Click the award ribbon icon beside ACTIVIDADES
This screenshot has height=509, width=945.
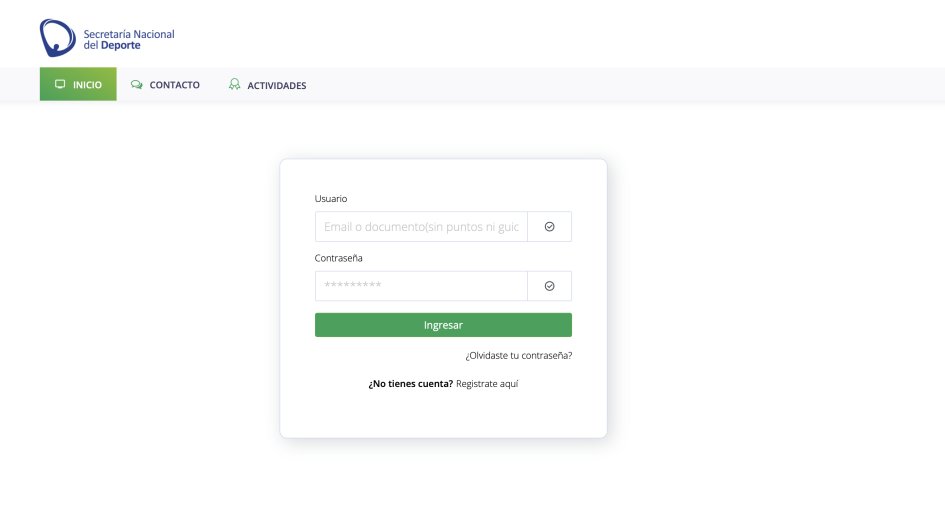(x=234, y=85)
